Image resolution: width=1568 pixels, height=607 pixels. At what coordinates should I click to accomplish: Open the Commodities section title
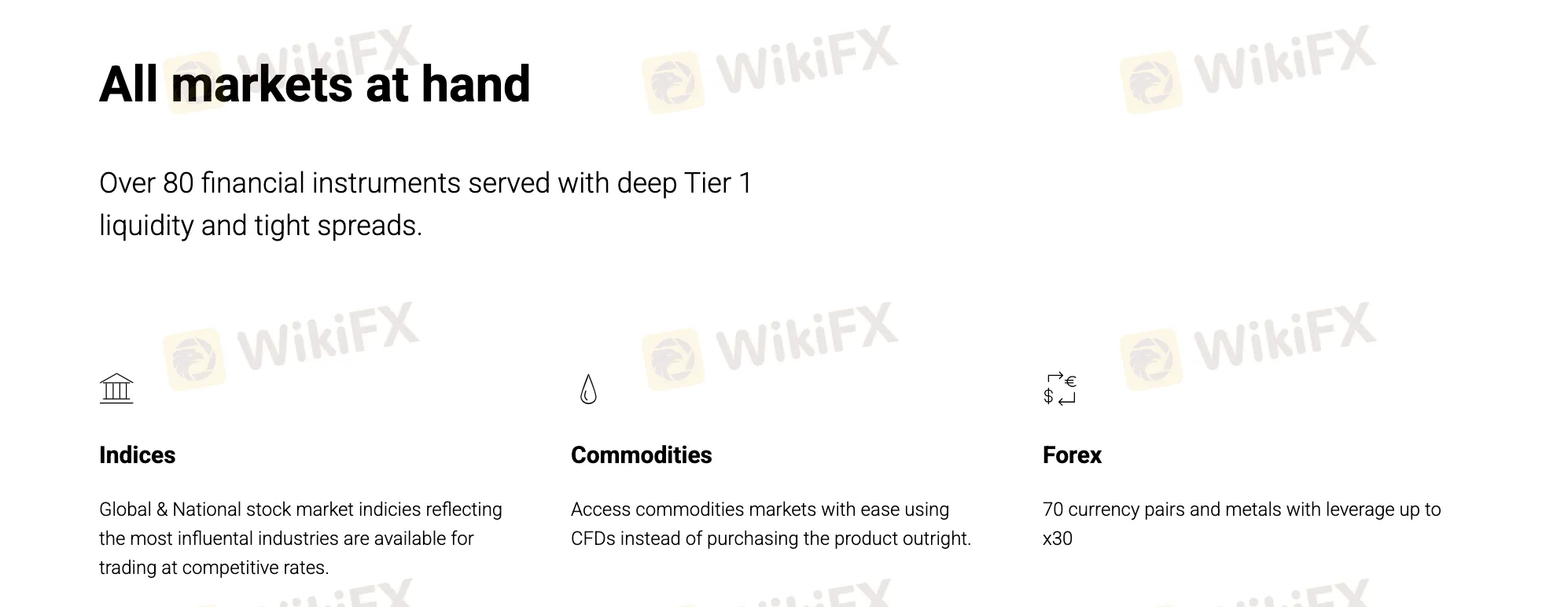tap(641, 455)
